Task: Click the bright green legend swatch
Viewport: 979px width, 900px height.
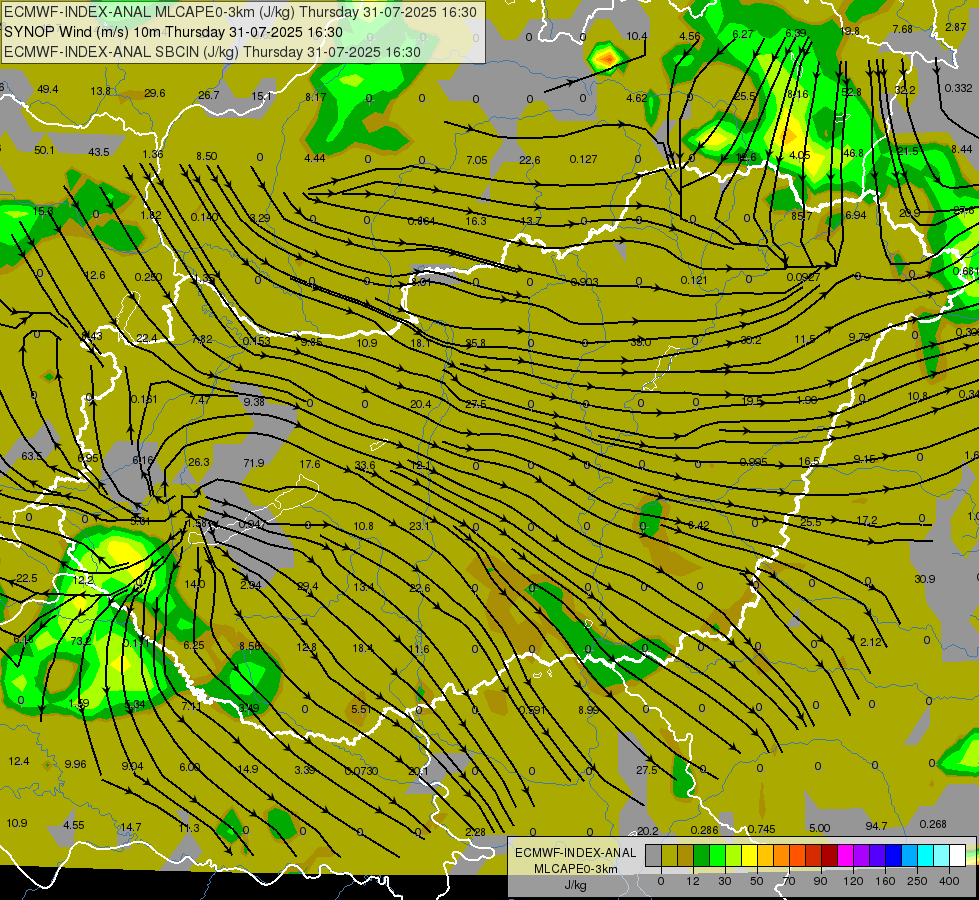Action: coord(717,855)
